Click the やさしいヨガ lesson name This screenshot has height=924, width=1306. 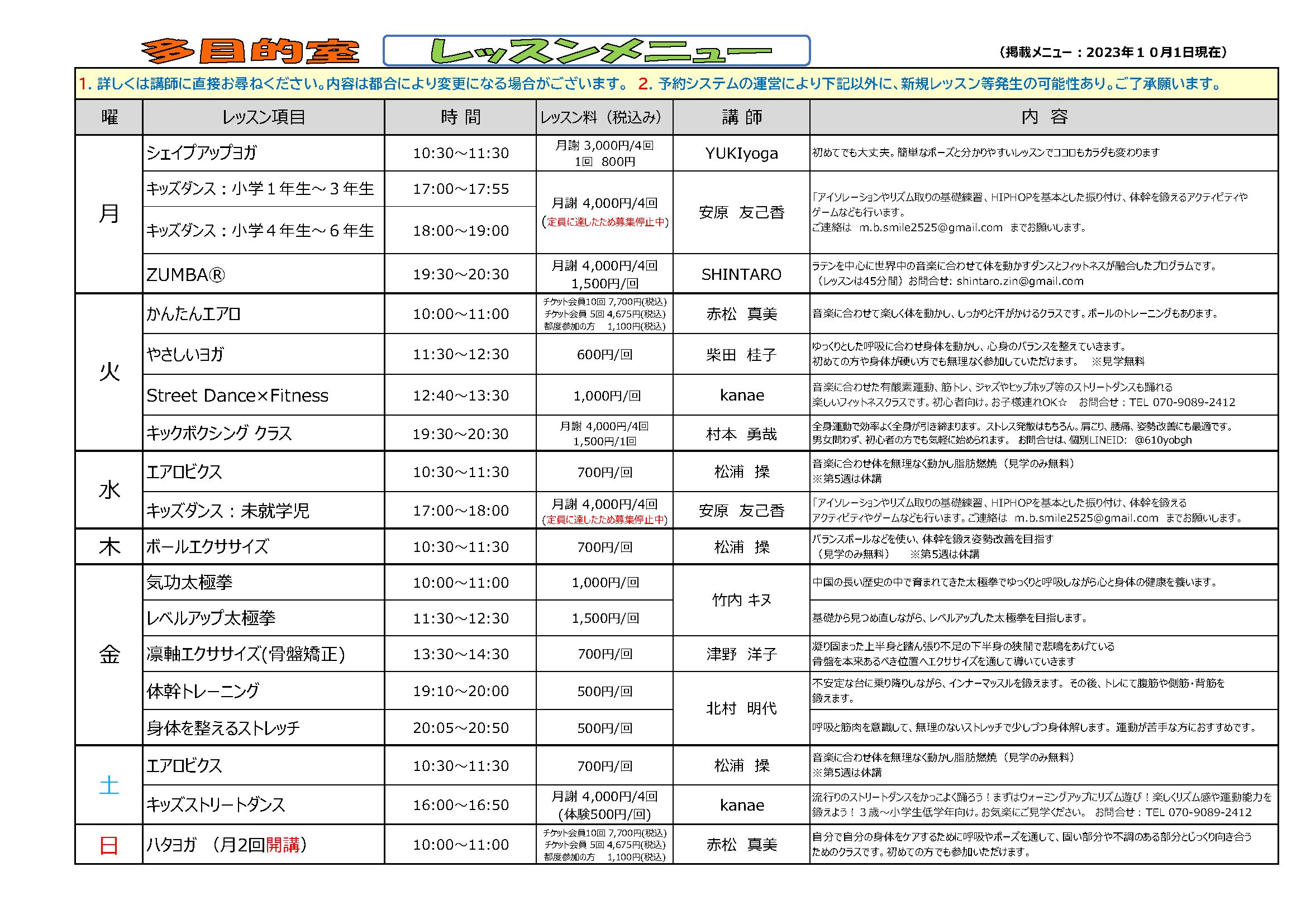[185, 355]
